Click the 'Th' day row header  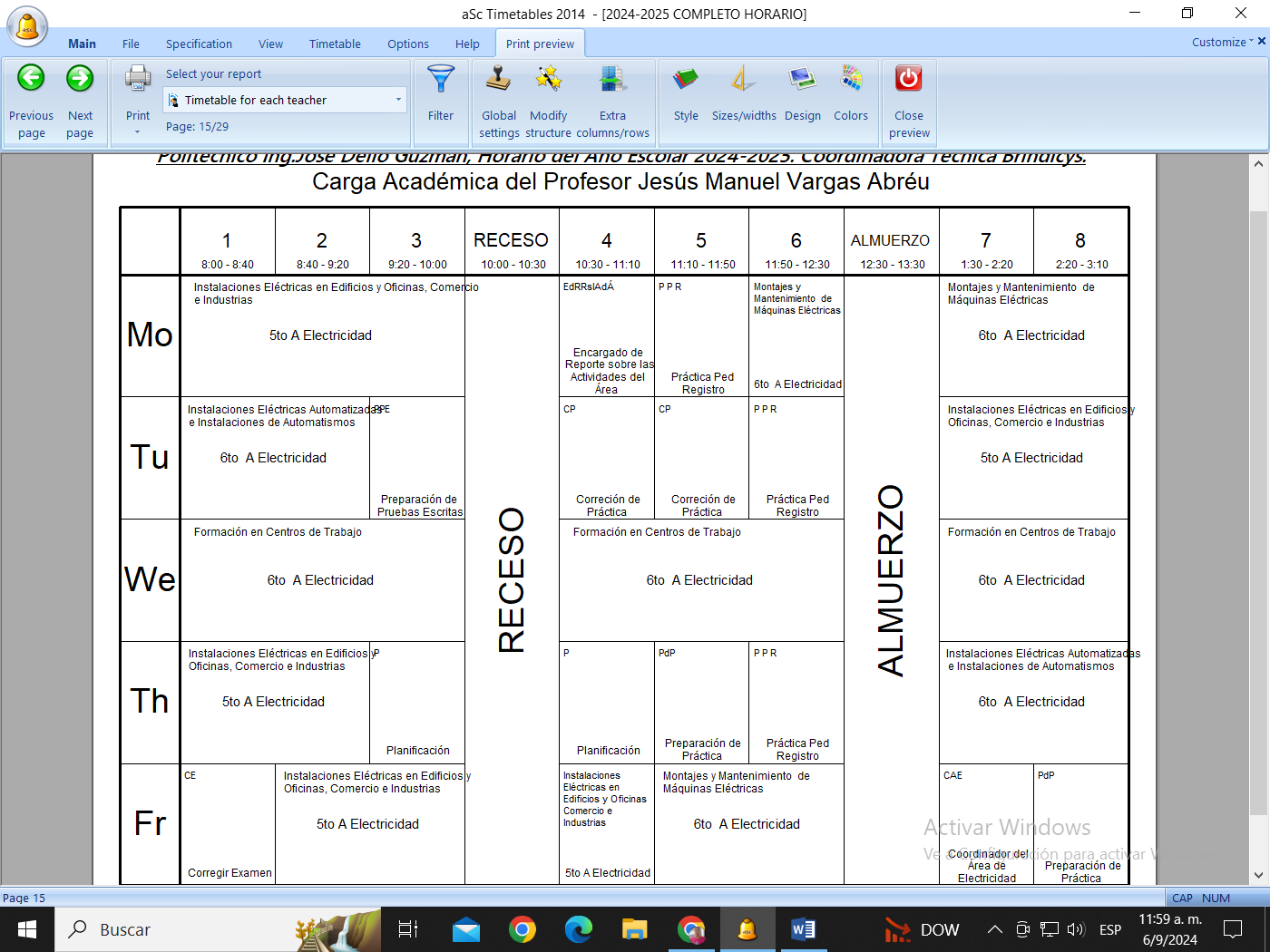point(150,701)
